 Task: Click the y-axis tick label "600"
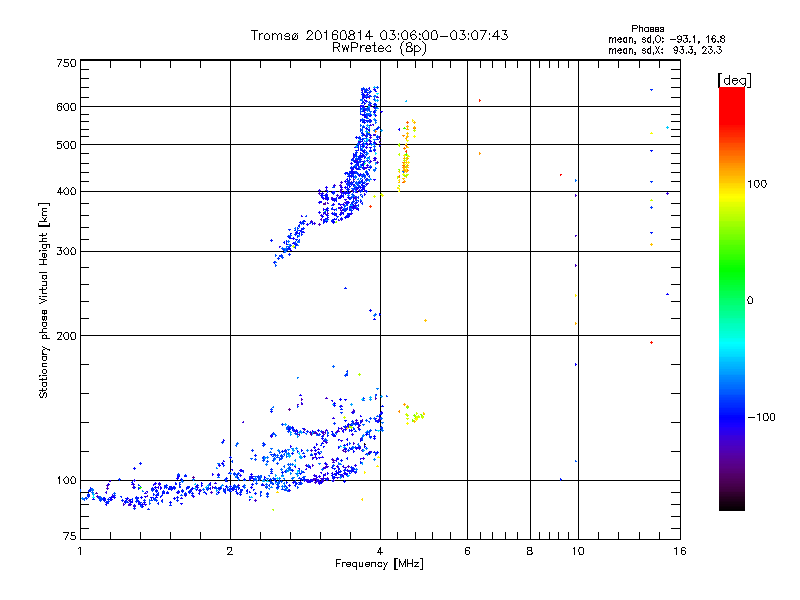point(66,107)
